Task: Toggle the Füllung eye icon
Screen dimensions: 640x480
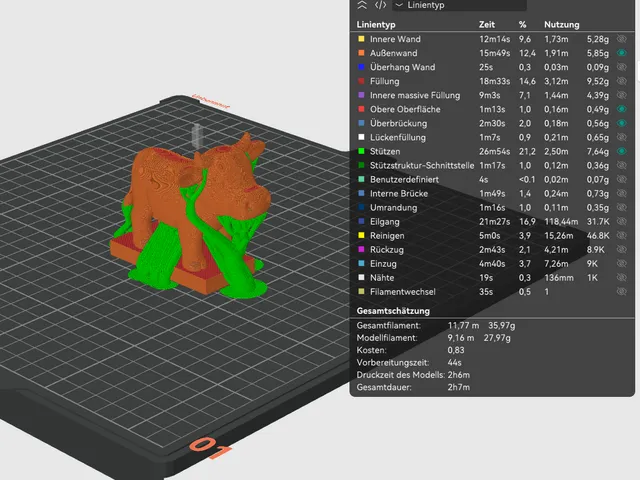Action: click(621, 81)
